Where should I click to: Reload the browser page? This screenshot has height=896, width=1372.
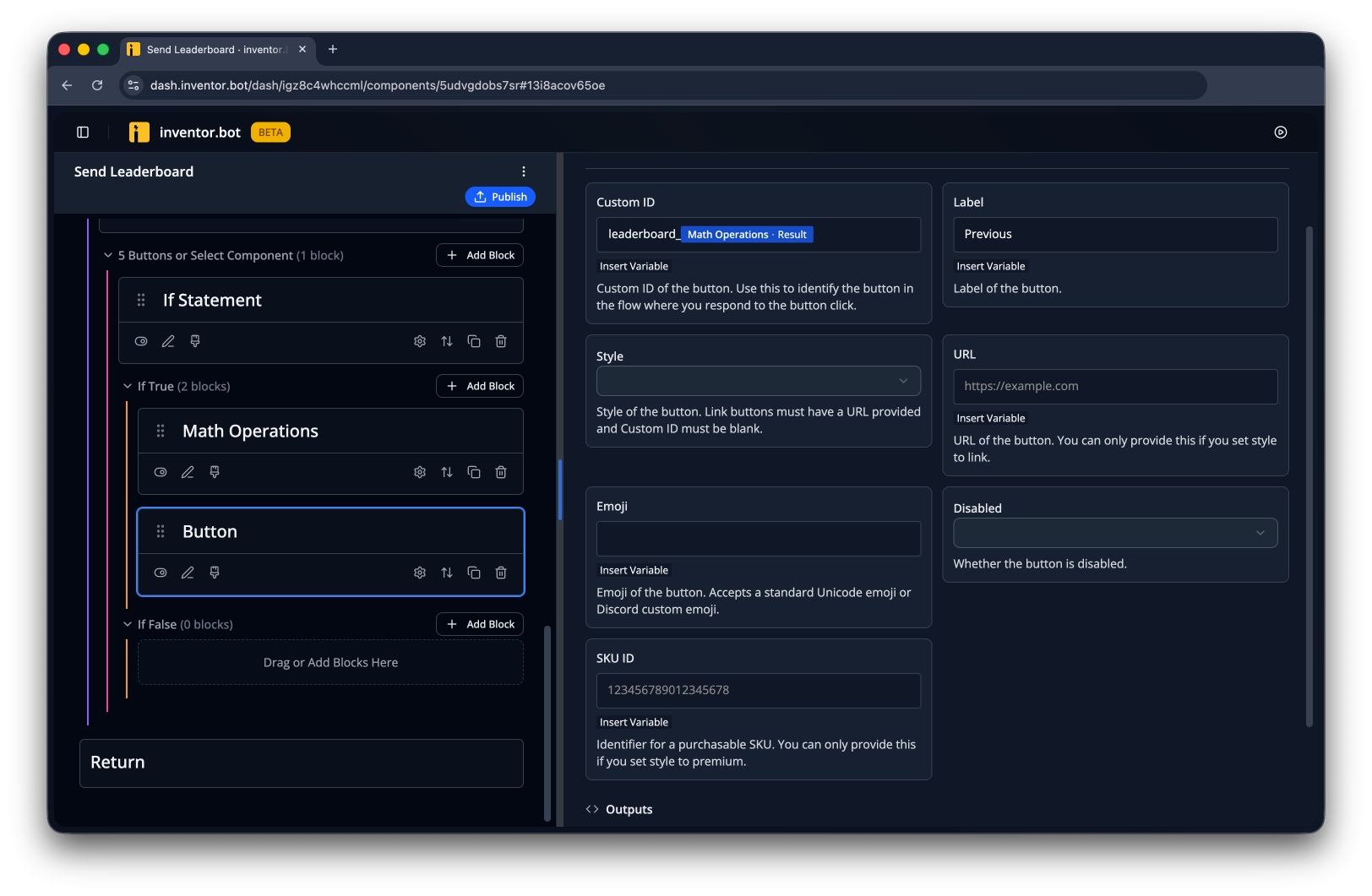click(97, 85)
